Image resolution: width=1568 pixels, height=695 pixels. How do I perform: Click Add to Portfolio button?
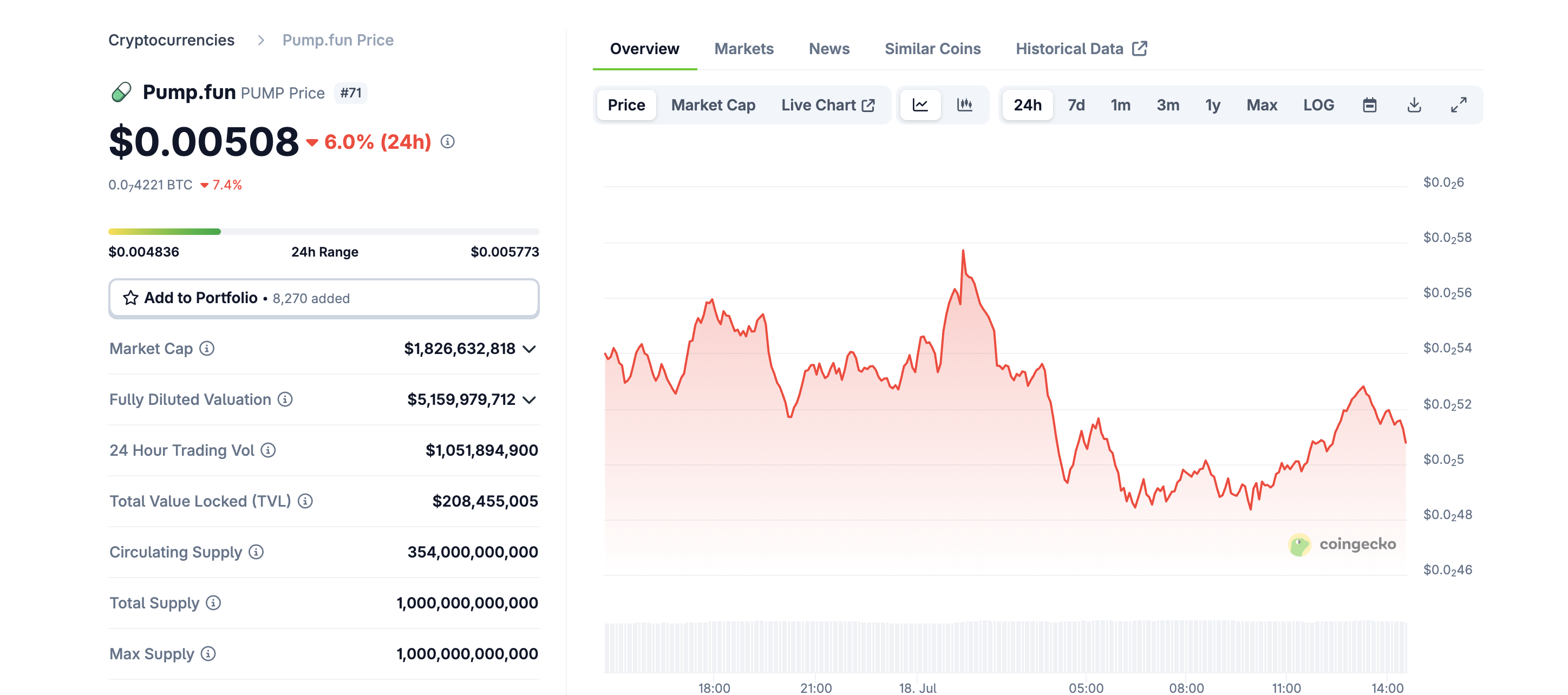coord(324,298)
